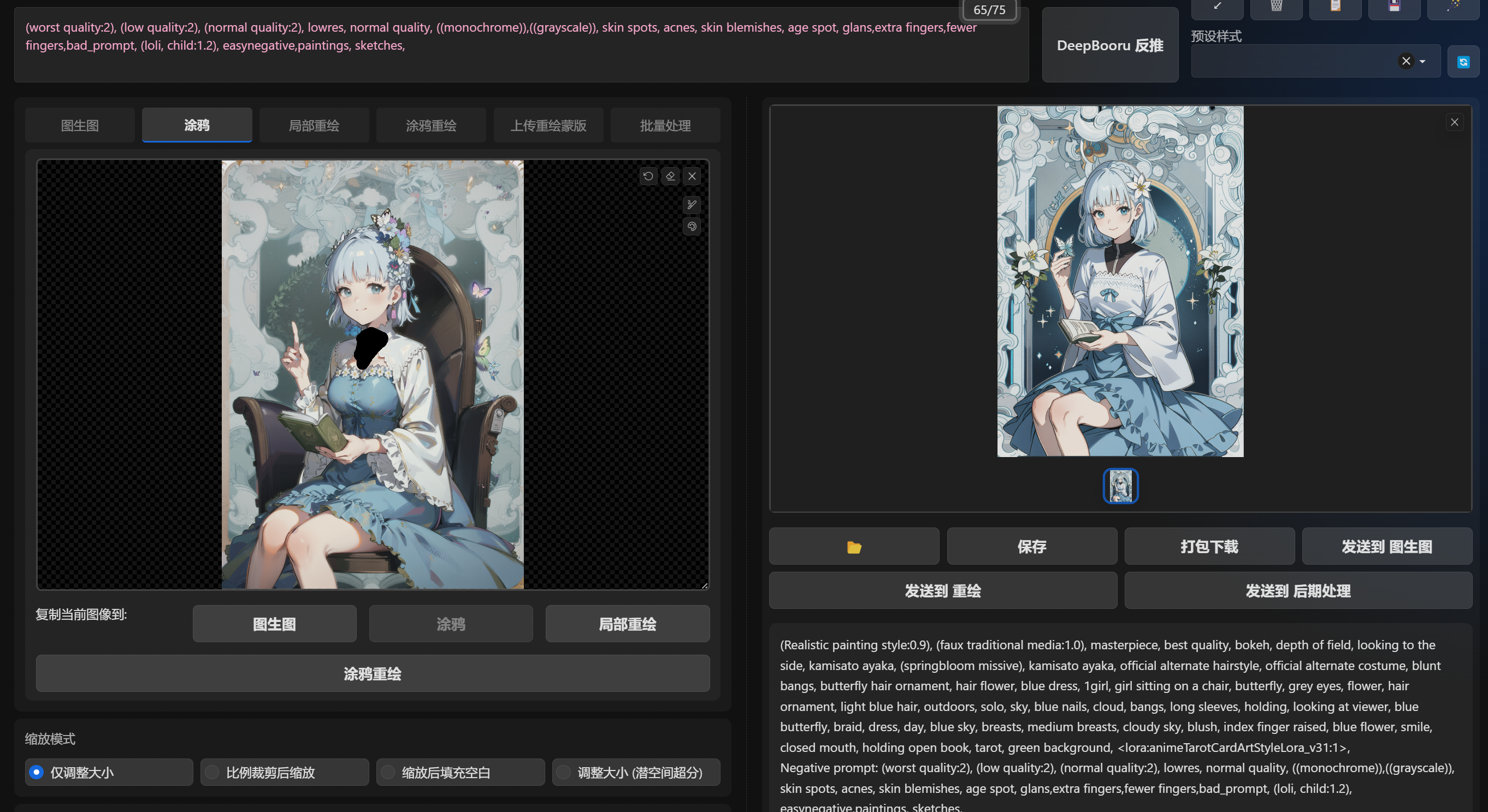Select the 缩放后填充空白 radio option

click(x=460, y=773)
